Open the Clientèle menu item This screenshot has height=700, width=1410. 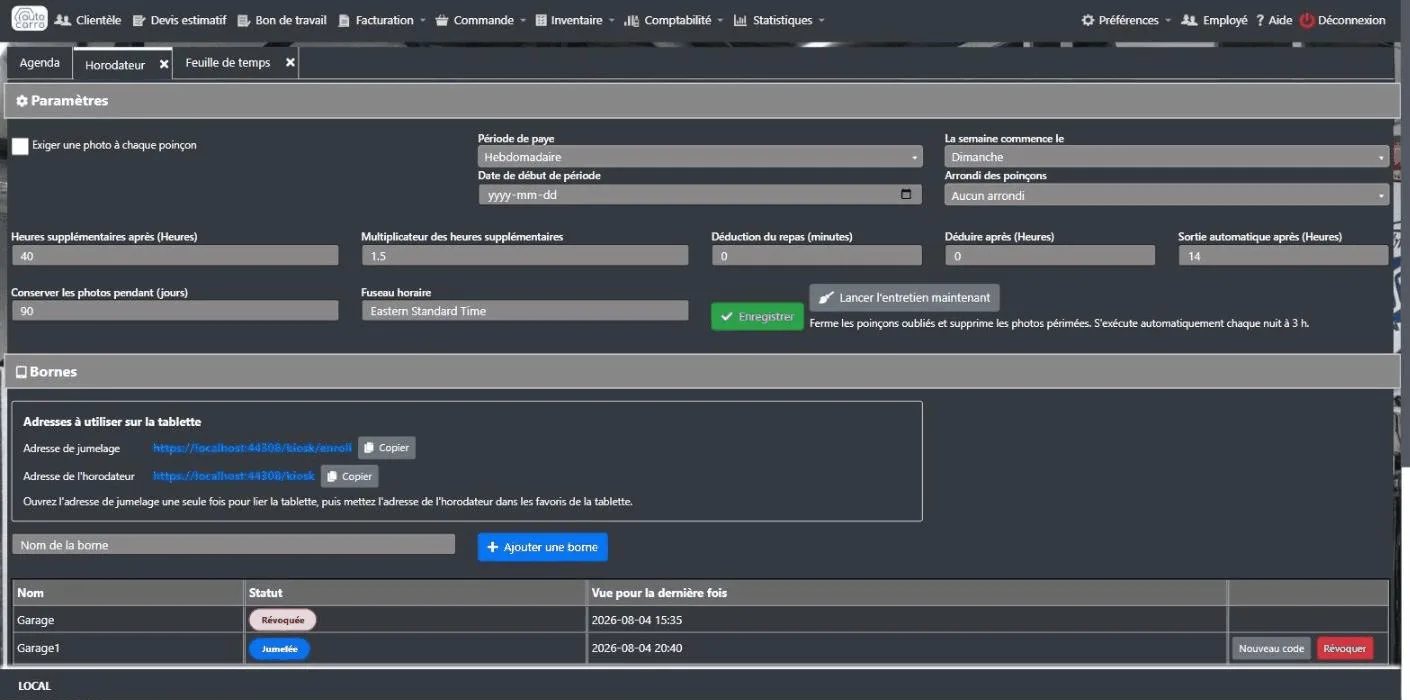(x=88, y=20)
